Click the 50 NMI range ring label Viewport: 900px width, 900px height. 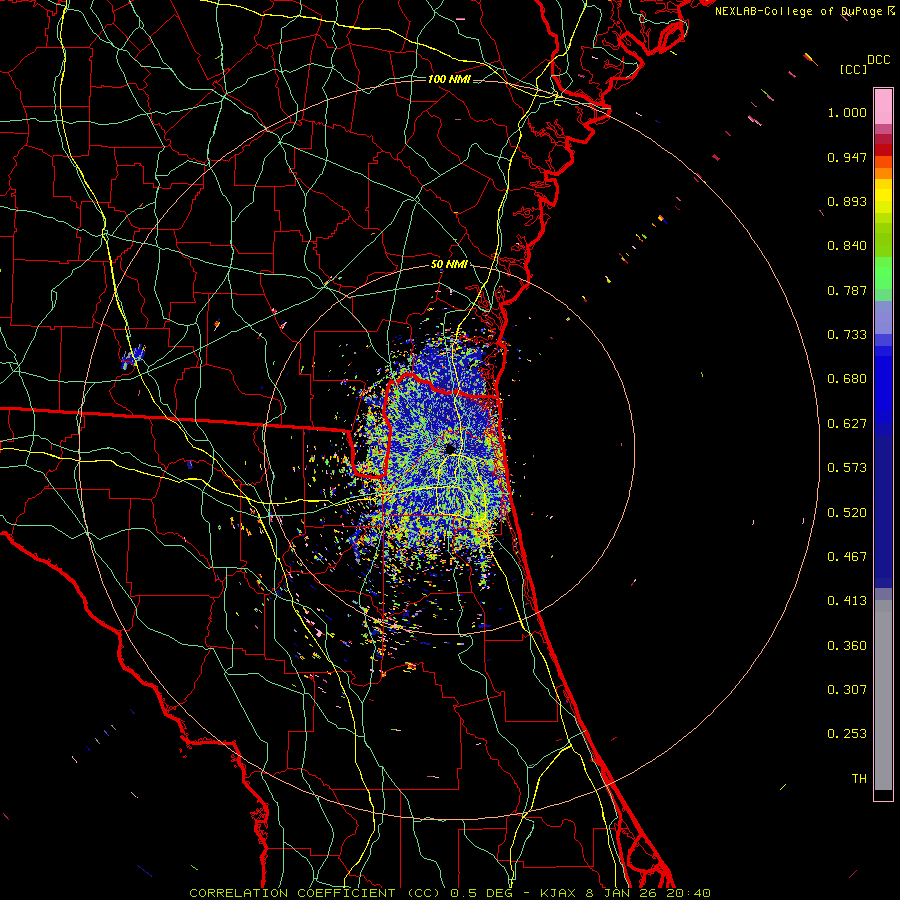(x=449, y=265)
